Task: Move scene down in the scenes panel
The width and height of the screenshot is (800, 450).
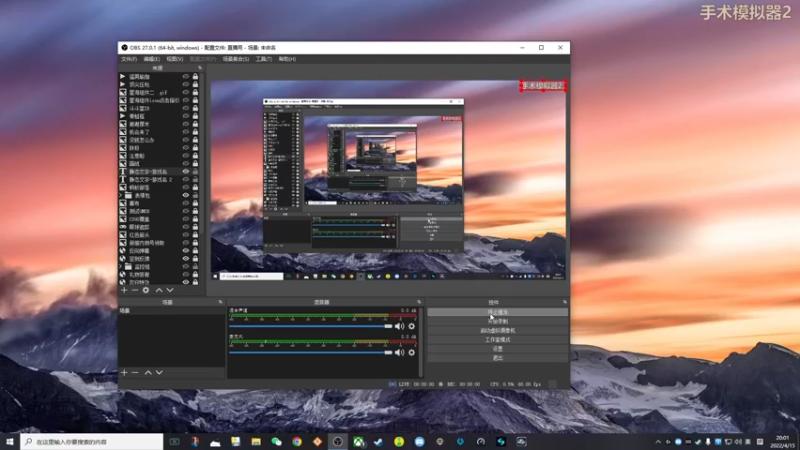Action: 159,372
